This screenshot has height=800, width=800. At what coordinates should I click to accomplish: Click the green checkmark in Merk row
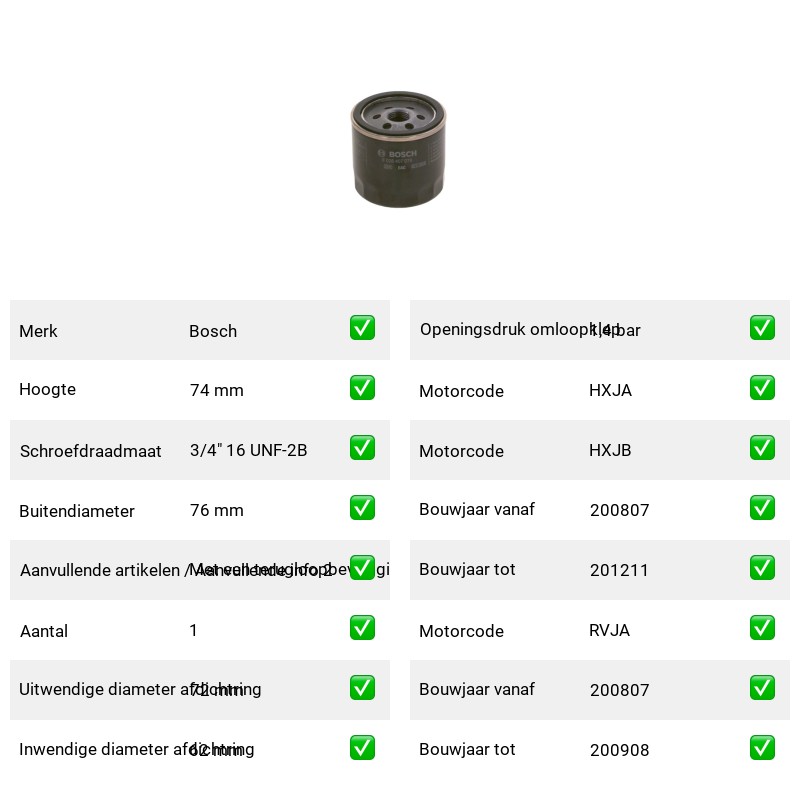[362, 328]
